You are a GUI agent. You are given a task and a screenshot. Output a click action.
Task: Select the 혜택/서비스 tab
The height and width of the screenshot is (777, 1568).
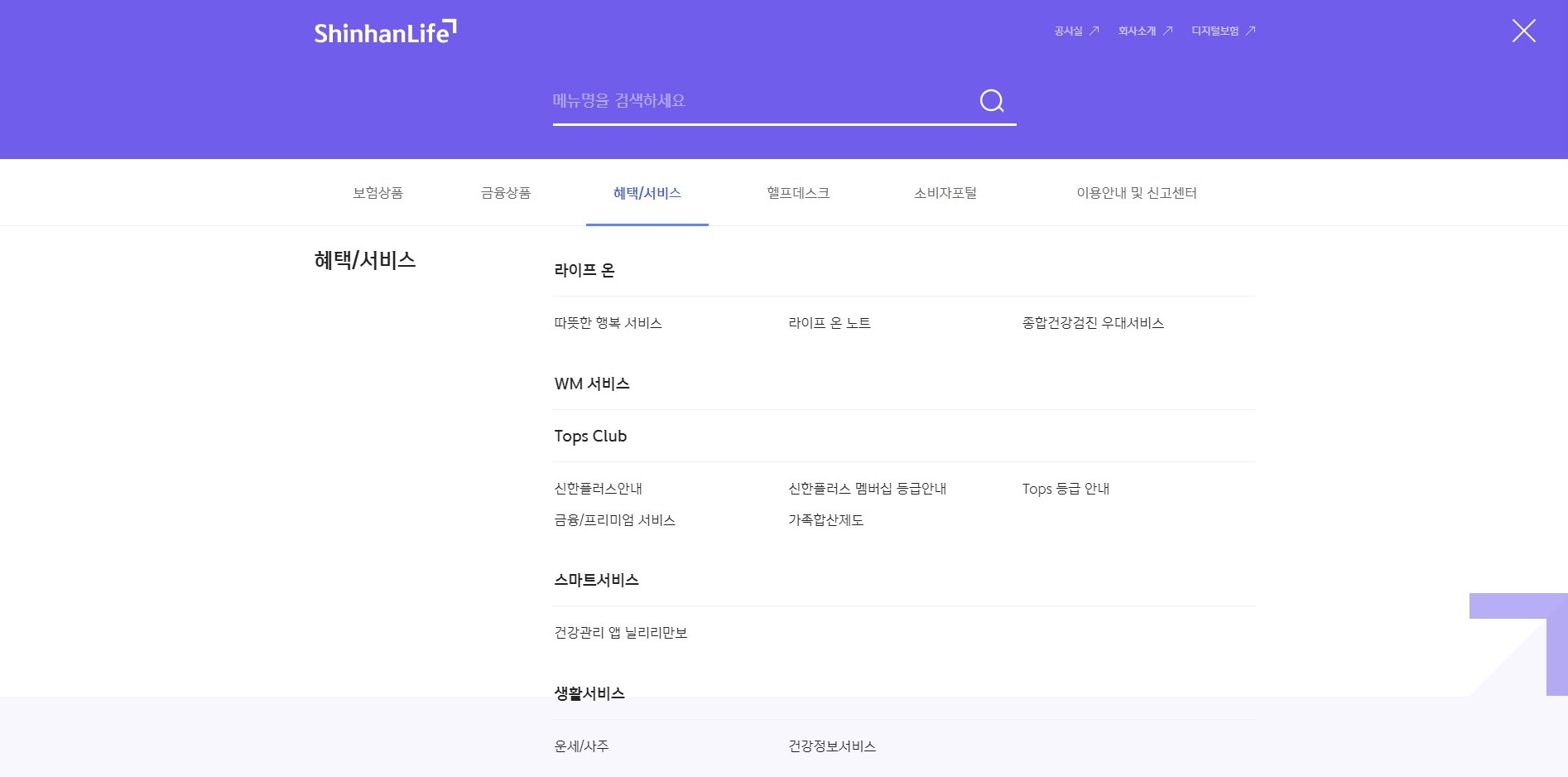[x=647, y=193]
